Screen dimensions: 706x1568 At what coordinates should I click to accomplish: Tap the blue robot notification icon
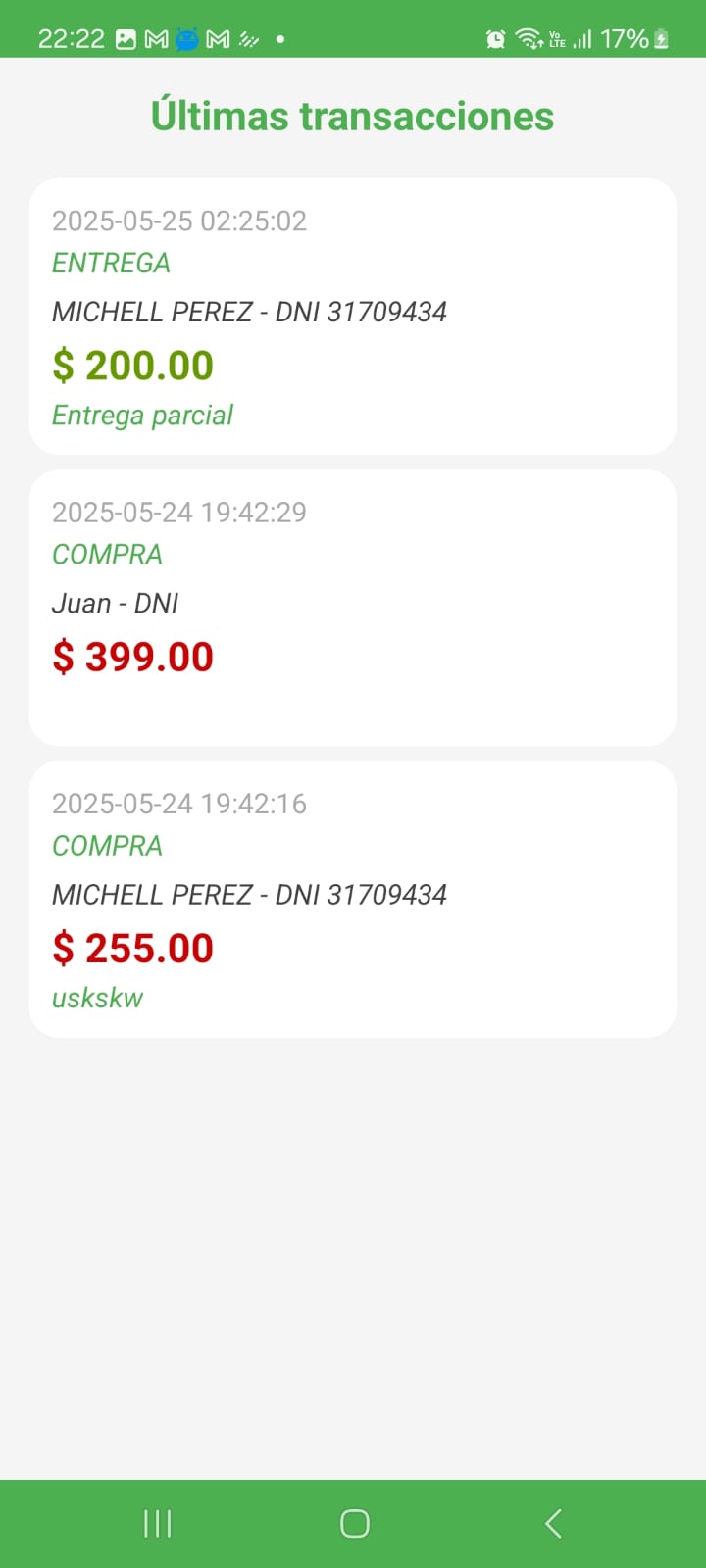click(187, 39)
